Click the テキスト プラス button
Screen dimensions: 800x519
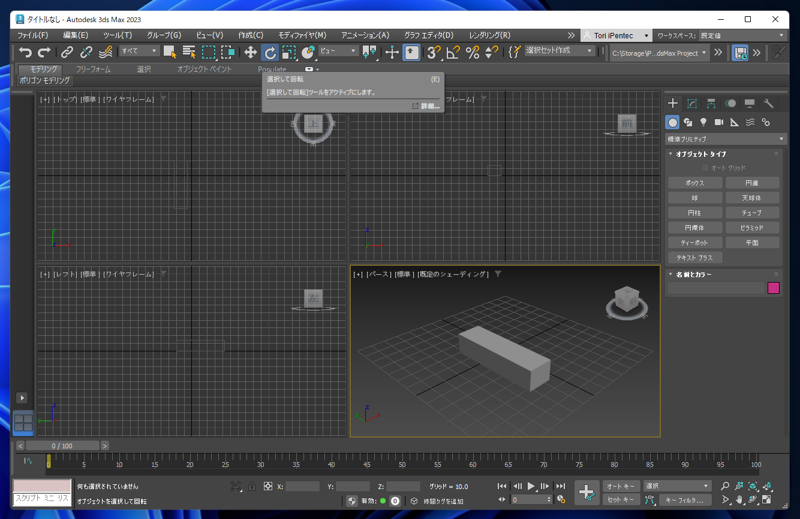(695, 258)
